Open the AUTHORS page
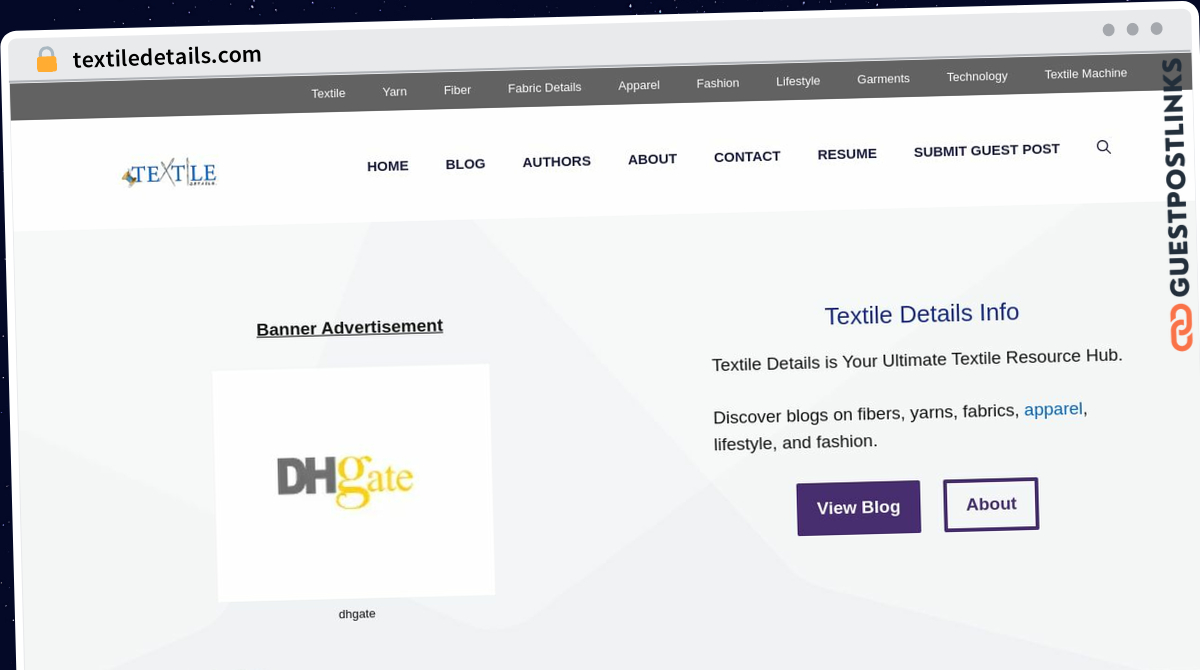This screenshot has height=670, width=1200. click(x=556, y=161)
